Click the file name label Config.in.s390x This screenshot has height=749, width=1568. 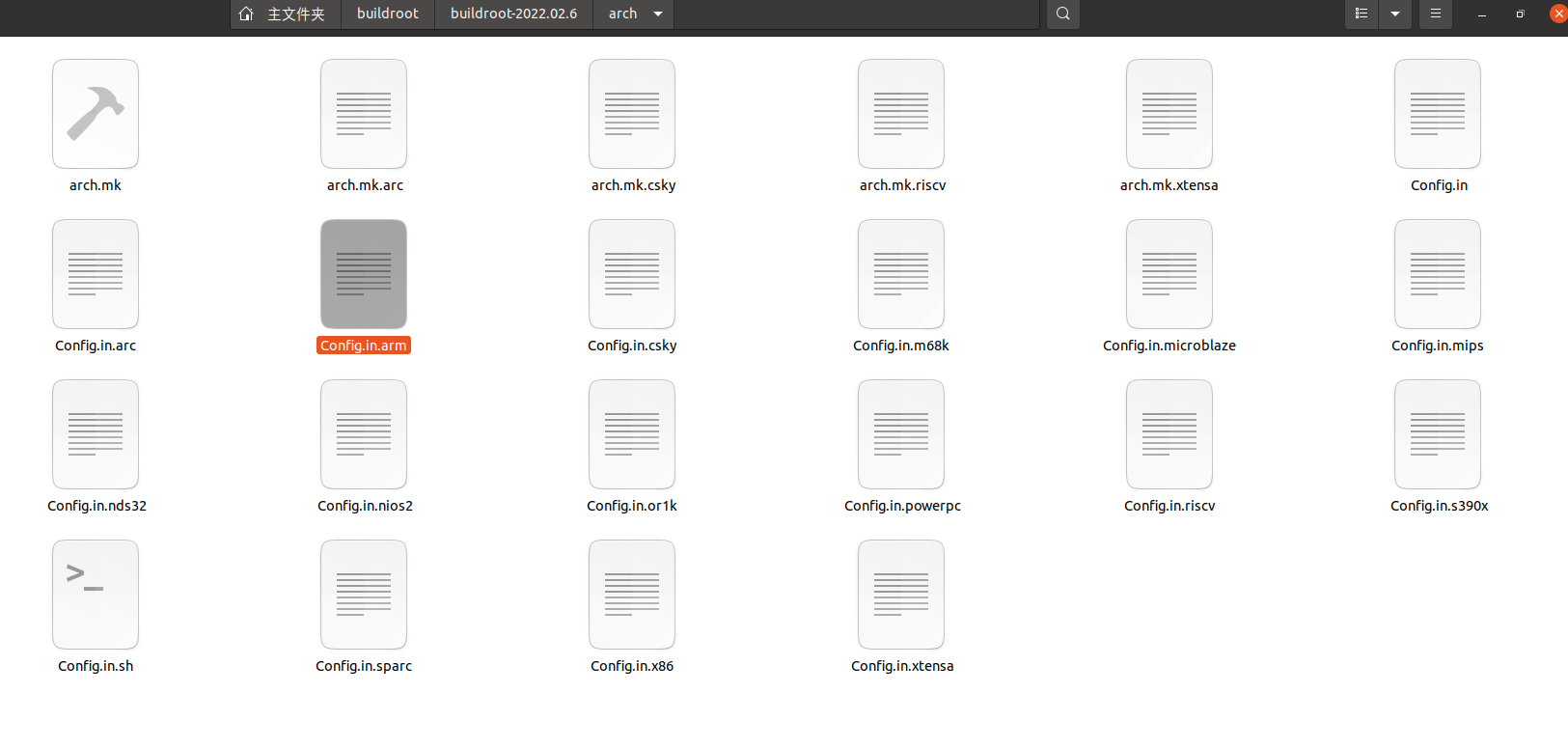1439,506
